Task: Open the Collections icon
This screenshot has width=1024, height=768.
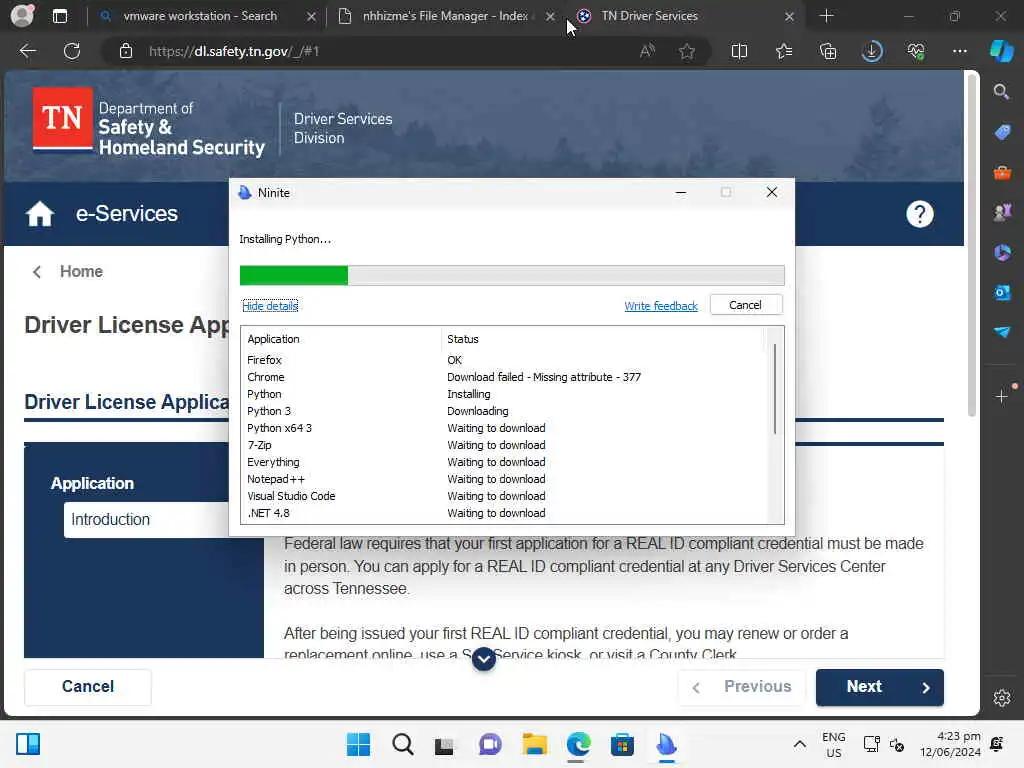Action: click(x=828, y=51)
